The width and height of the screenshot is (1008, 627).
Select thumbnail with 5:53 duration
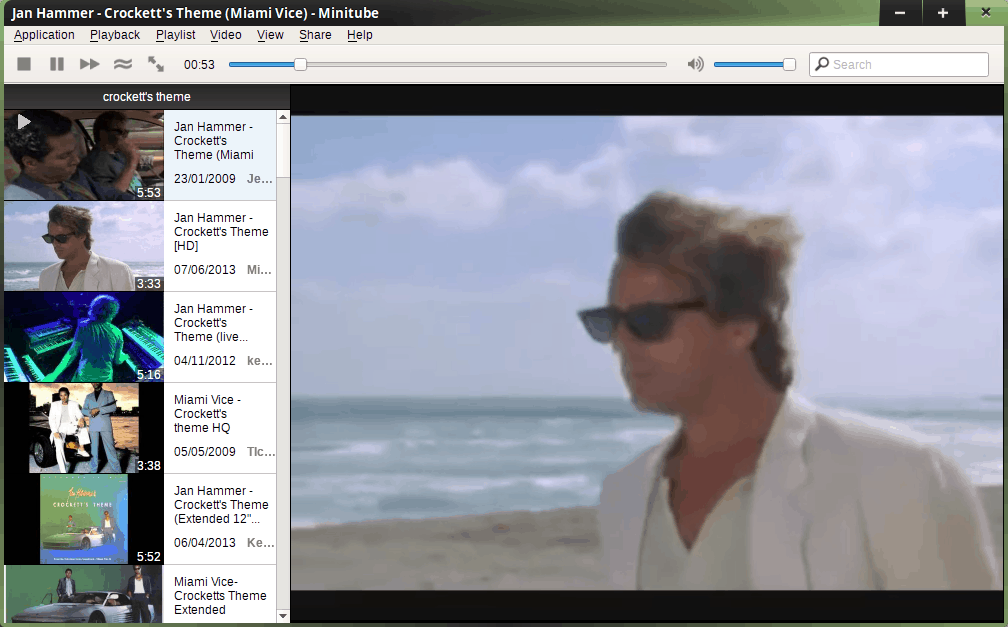84,155
